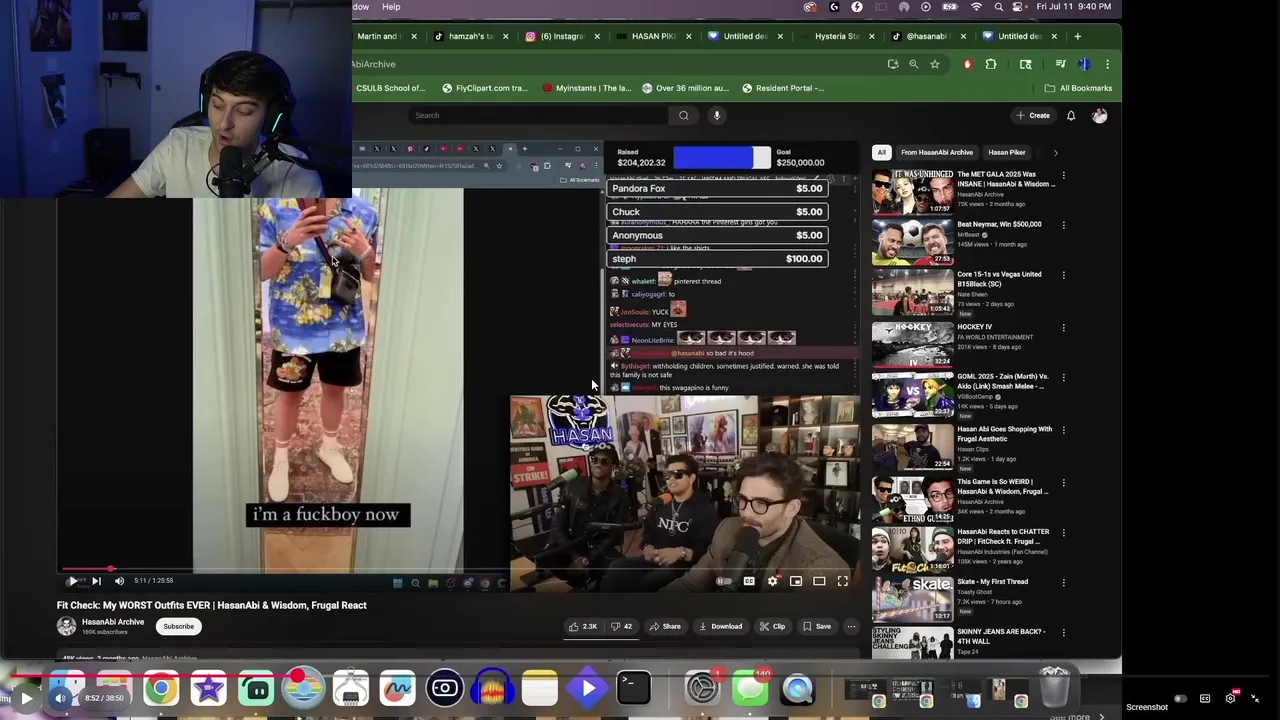The image size is (1280, 720).
Task: Open HOCKEY IV video thumbnail
Action: point(913,344)
